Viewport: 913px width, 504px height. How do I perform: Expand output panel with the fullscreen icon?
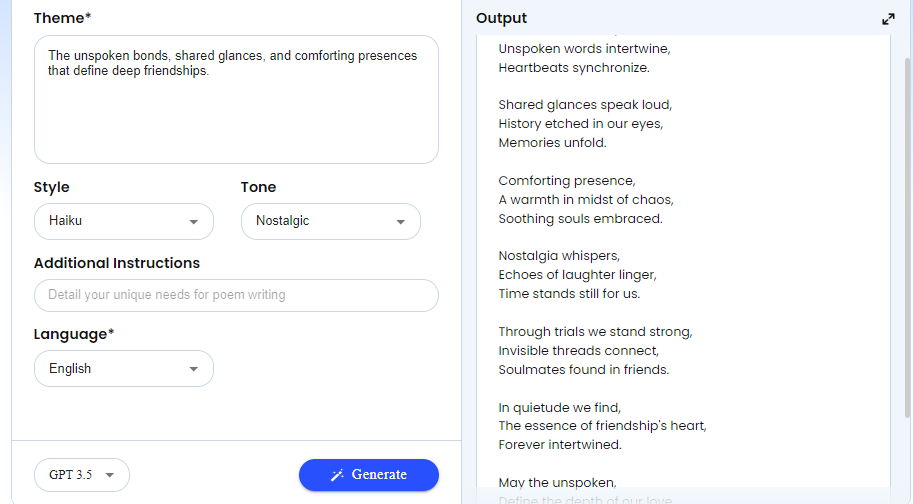888,19
